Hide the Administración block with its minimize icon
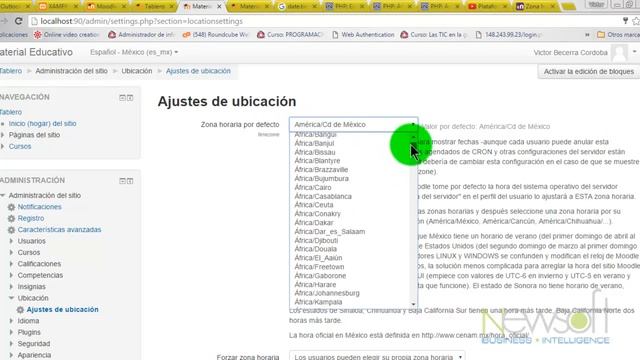Viewport: 640px width, 360px height. [x=122, y=181]
